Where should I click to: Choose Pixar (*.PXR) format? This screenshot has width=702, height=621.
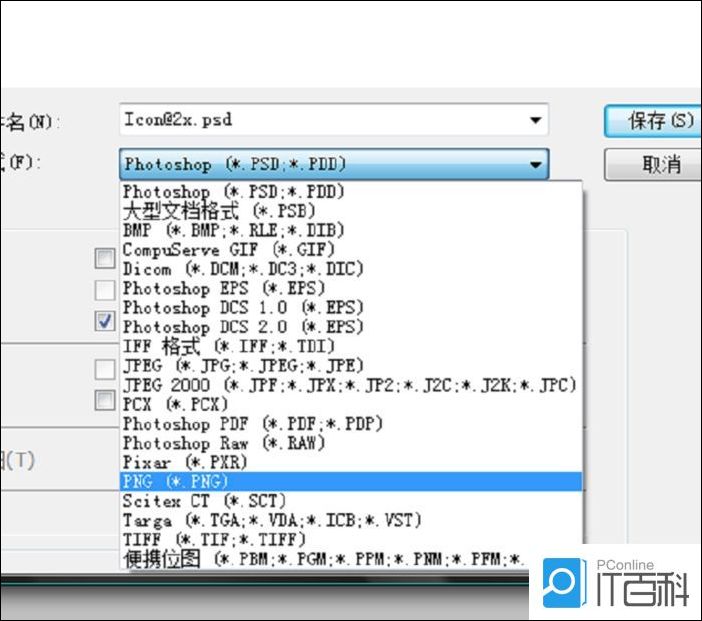click(x=351, y=462)
